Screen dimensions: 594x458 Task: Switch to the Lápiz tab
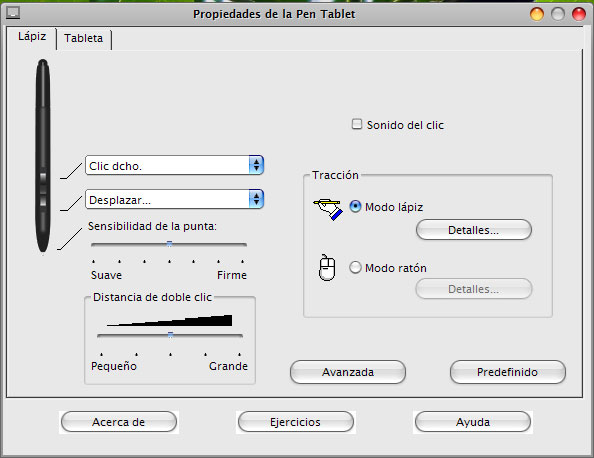tap(32, 37)
